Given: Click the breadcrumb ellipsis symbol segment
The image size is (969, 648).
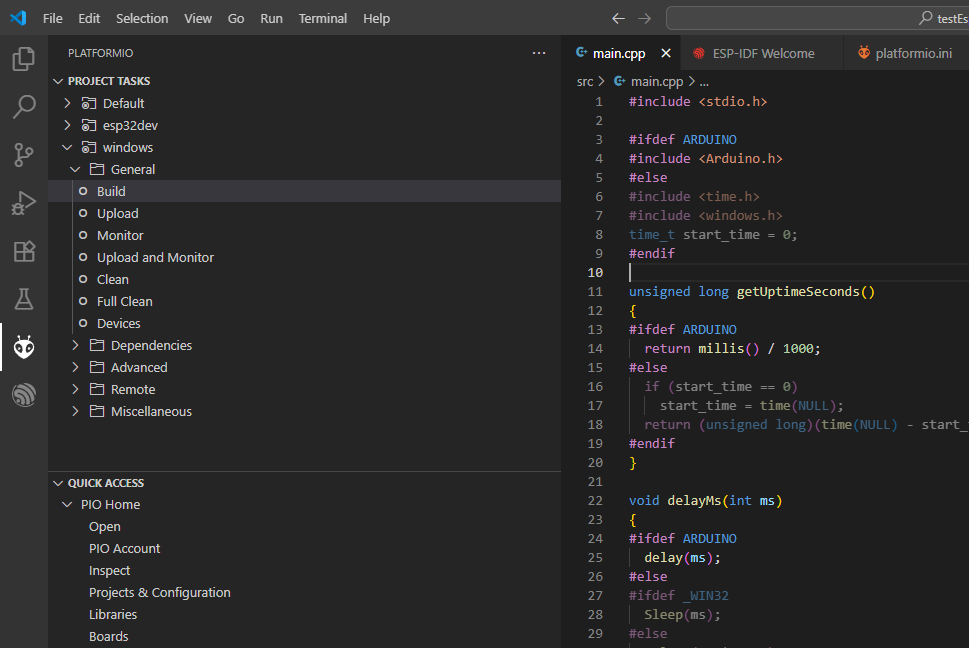Looking at the screenshot, I should 704,82.
